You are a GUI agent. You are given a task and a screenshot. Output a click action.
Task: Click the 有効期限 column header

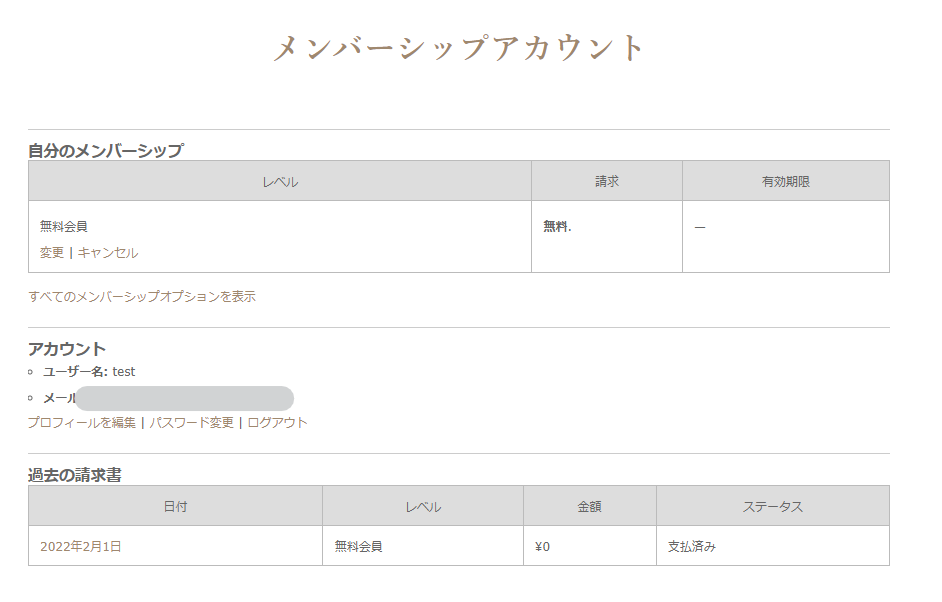(786, 182)
